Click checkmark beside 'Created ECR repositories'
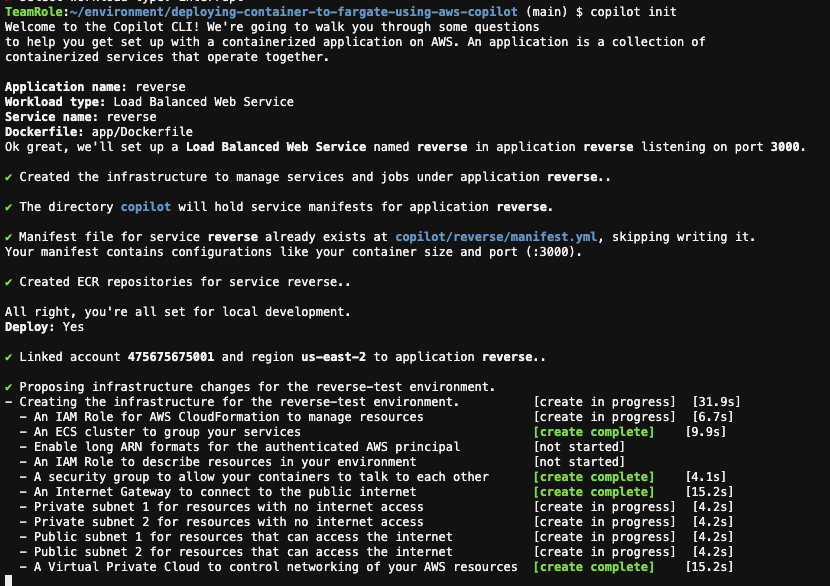 pos(8,282)
